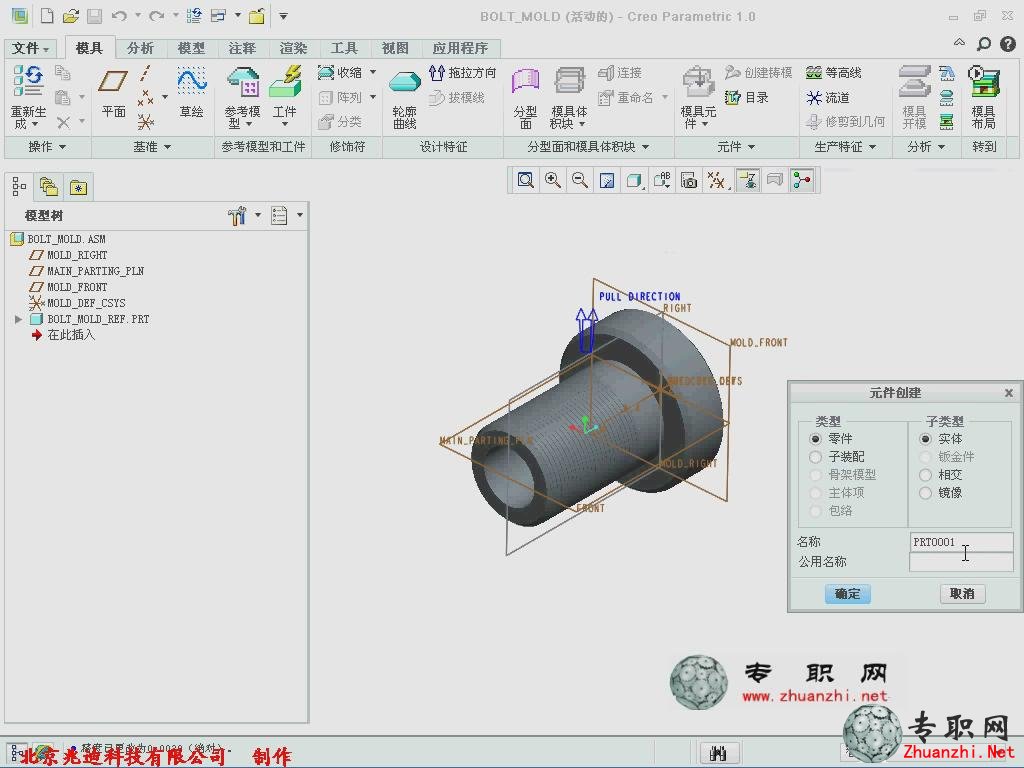Click the Refit view icon
The image size is (1024, 768).
tap(525, 180)
